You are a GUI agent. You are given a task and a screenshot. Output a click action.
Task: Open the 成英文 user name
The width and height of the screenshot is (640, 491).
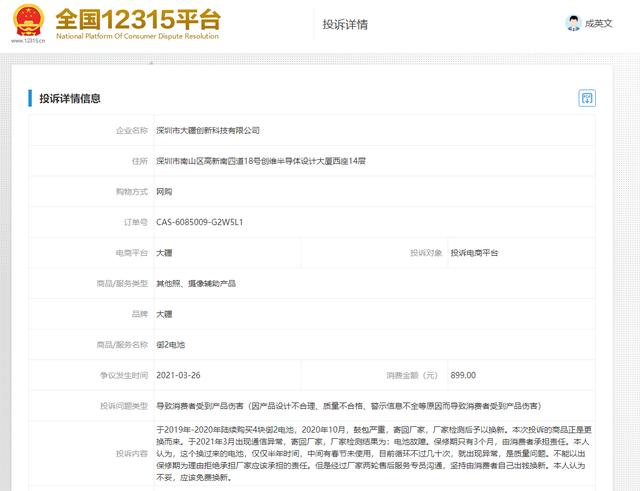(x=598, y=24)
